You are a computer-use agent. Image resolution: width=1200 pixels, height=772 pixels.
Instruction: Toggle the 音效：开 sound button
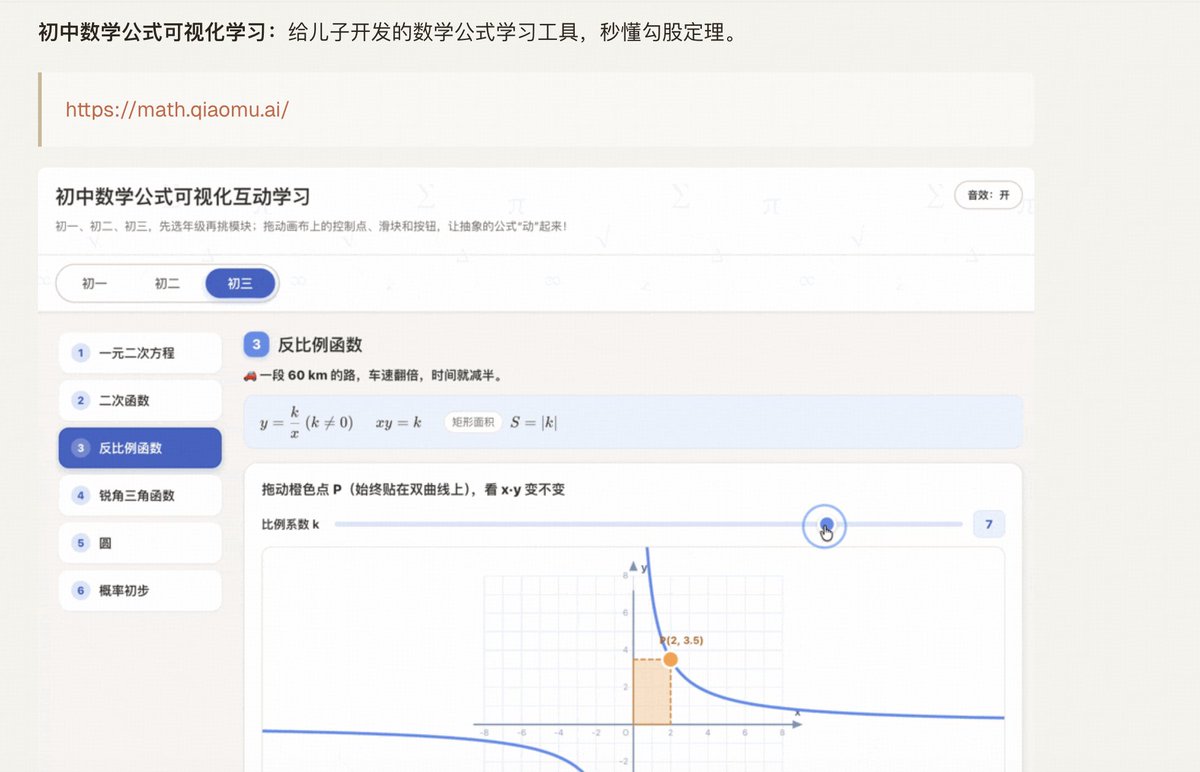pyautogui.click(x=988, y=195)
